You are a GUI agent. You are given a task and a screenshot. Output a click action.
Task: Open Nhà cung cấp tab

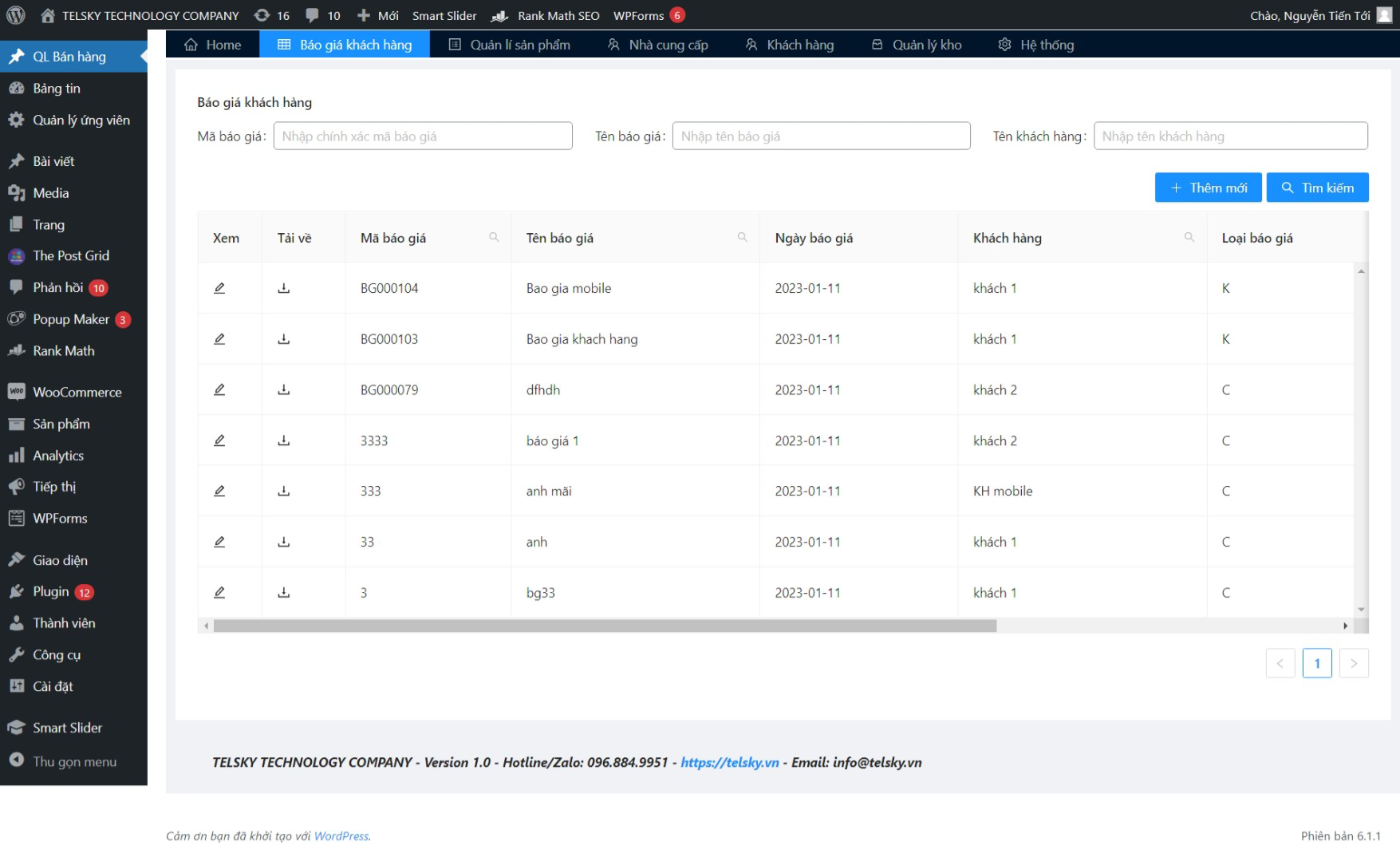tap(658, 45)
